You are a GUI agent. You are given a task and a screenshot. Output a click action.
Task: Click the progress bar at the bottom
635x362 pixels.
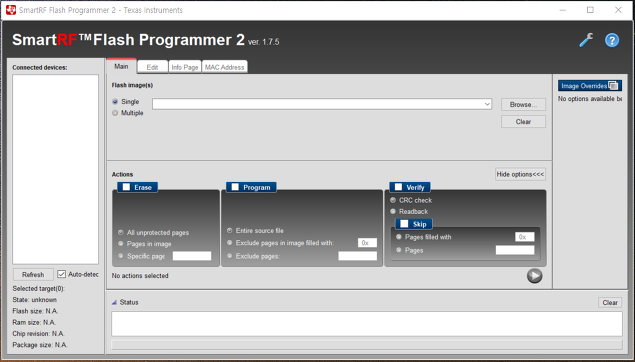pos(367,345)
